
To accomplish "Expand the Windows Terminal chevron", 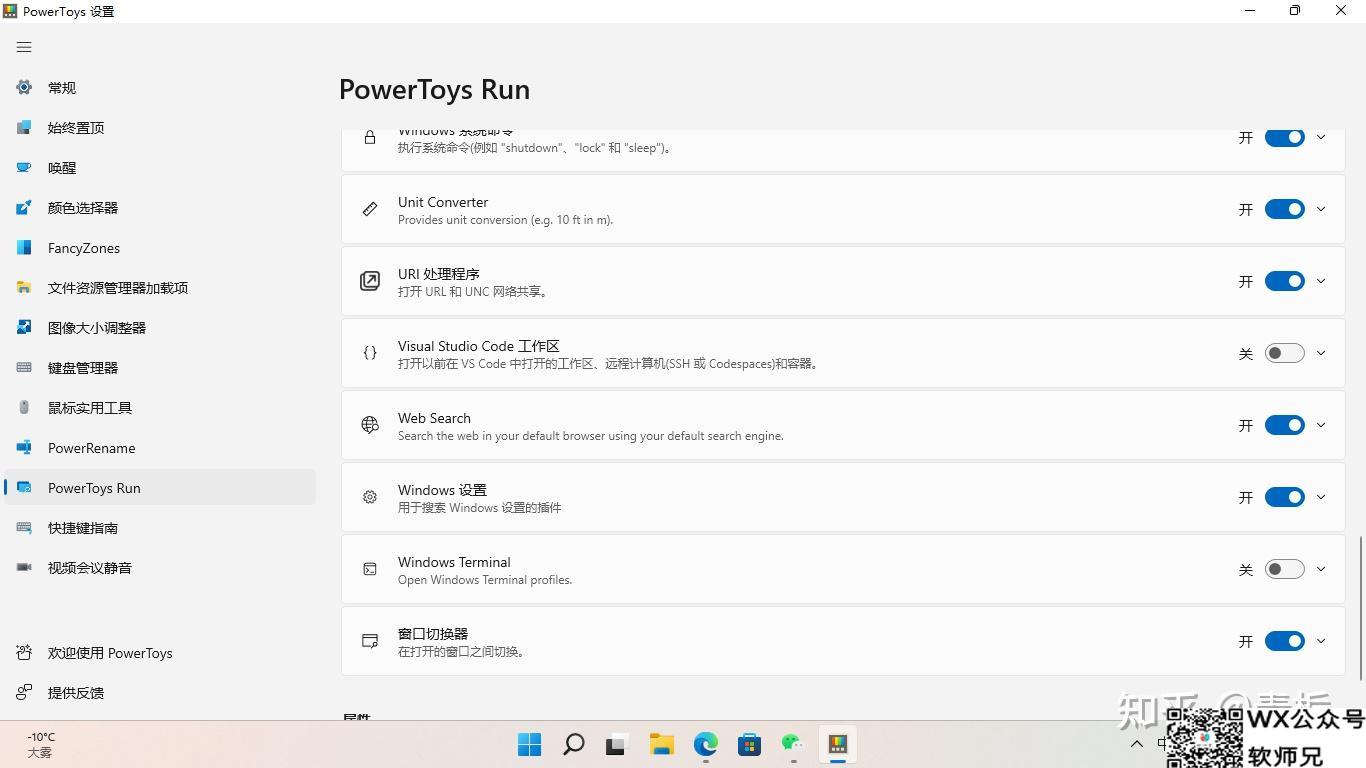I will pos(1321,569).
